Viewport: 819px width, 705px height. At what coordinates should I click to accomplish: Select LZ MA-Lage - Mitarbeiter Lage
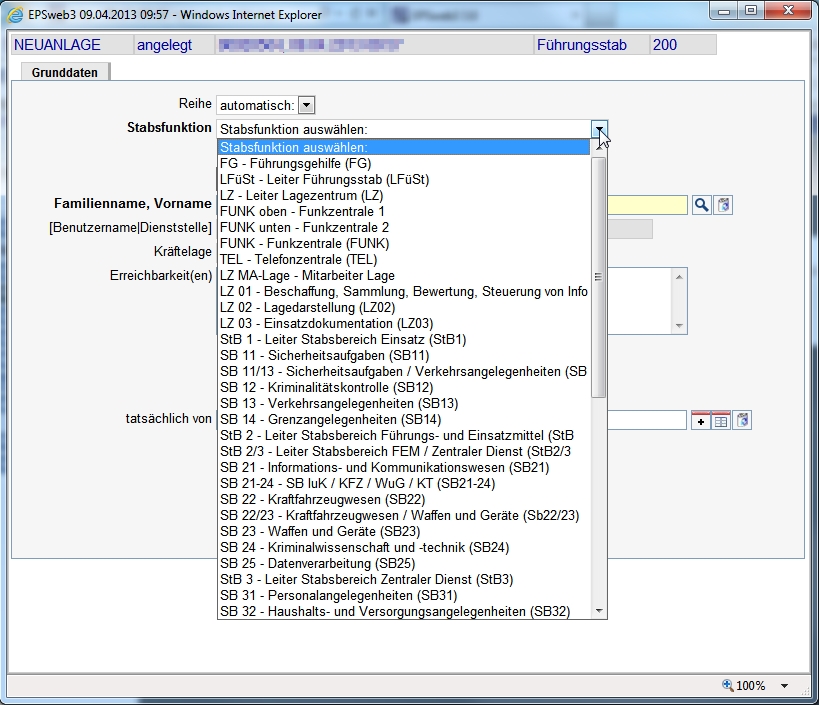[x=403, y=276]
